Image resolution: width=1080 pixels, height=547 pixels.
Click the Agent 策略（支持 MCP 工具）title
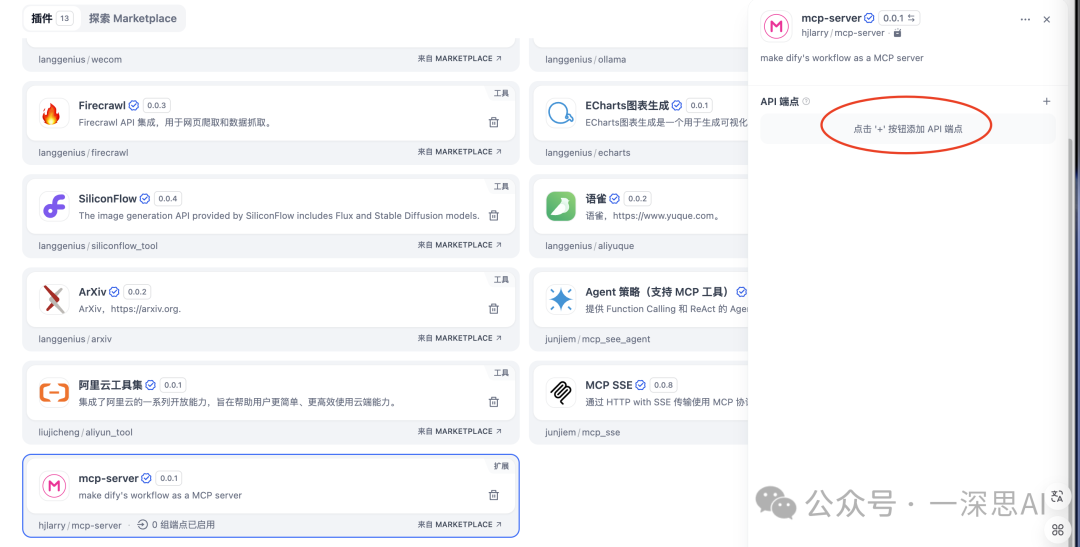658,292
